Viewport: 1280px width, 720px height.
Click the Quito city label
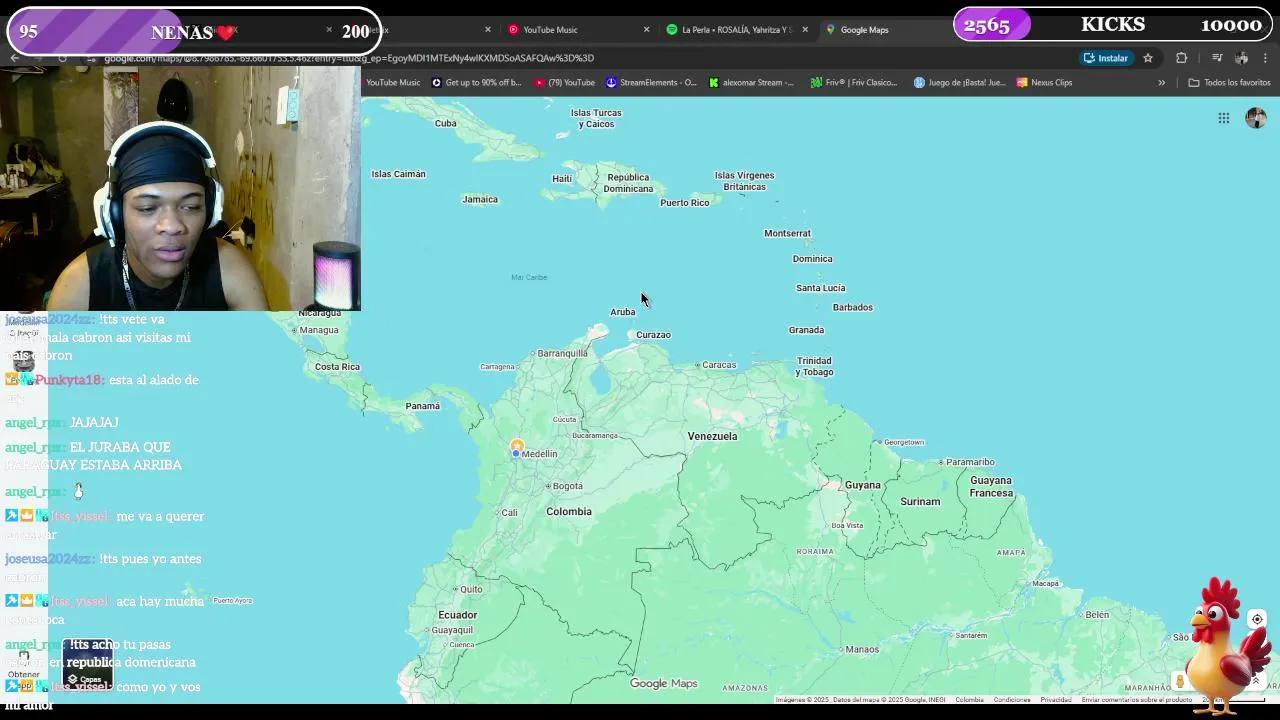tap(471, 589)
